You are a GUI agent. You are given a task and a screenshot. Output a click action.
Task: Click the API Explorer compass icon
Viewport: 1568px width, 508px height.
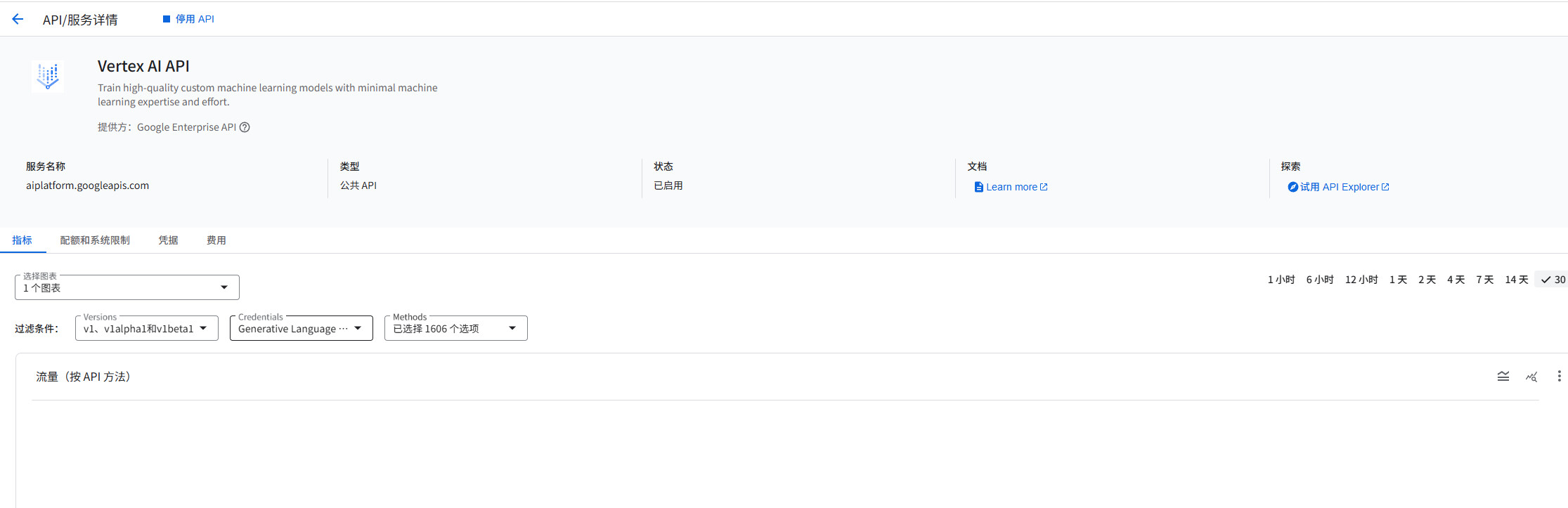[x=1292, y=187]
